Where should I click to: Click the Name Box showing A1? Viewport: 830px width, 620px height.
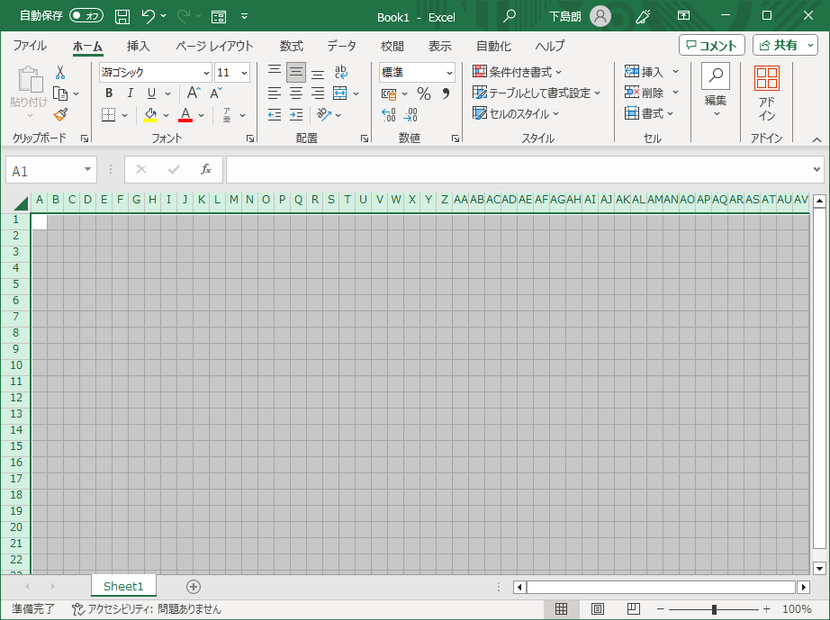(x=42, y=170)
